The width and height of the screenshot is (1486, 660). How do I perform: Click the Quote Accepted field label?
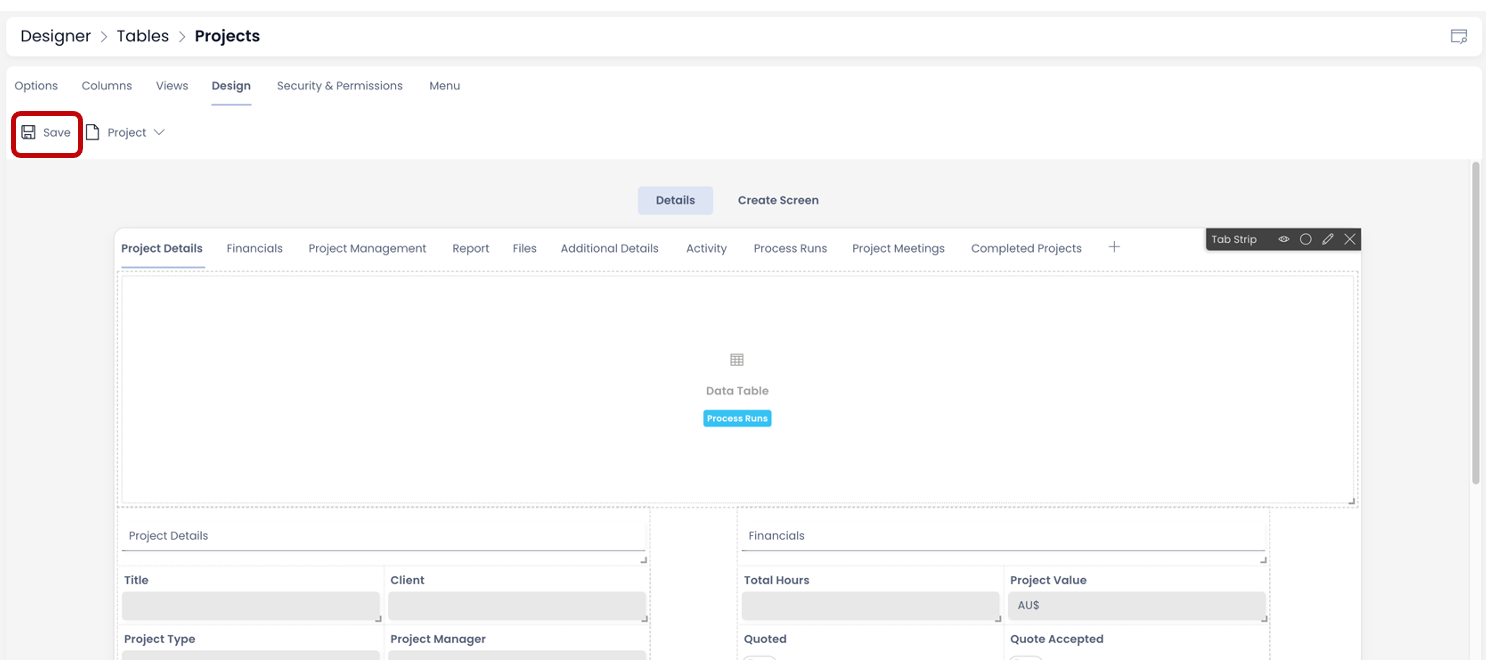[1057, 639]
